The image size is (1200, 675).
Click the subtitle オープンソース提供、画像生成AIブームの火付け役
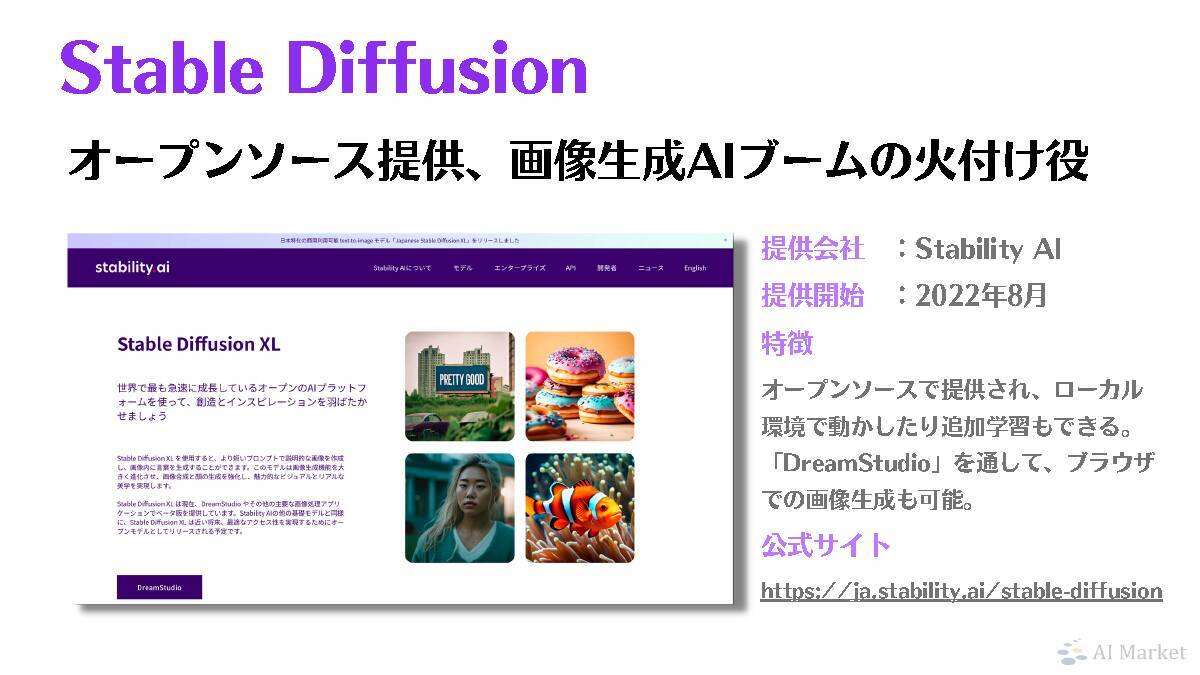[578, 162]
